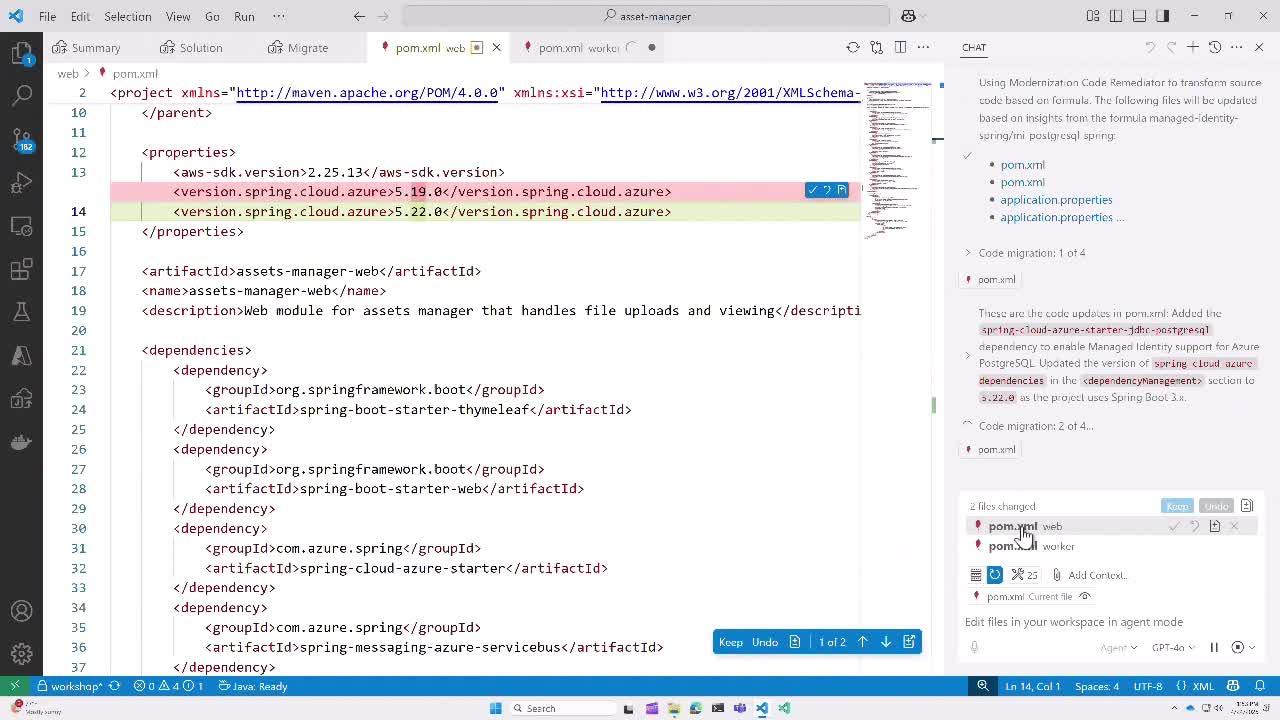Switch to the worker pom.xml tab

pyautogui.click(x=570, y=47)
